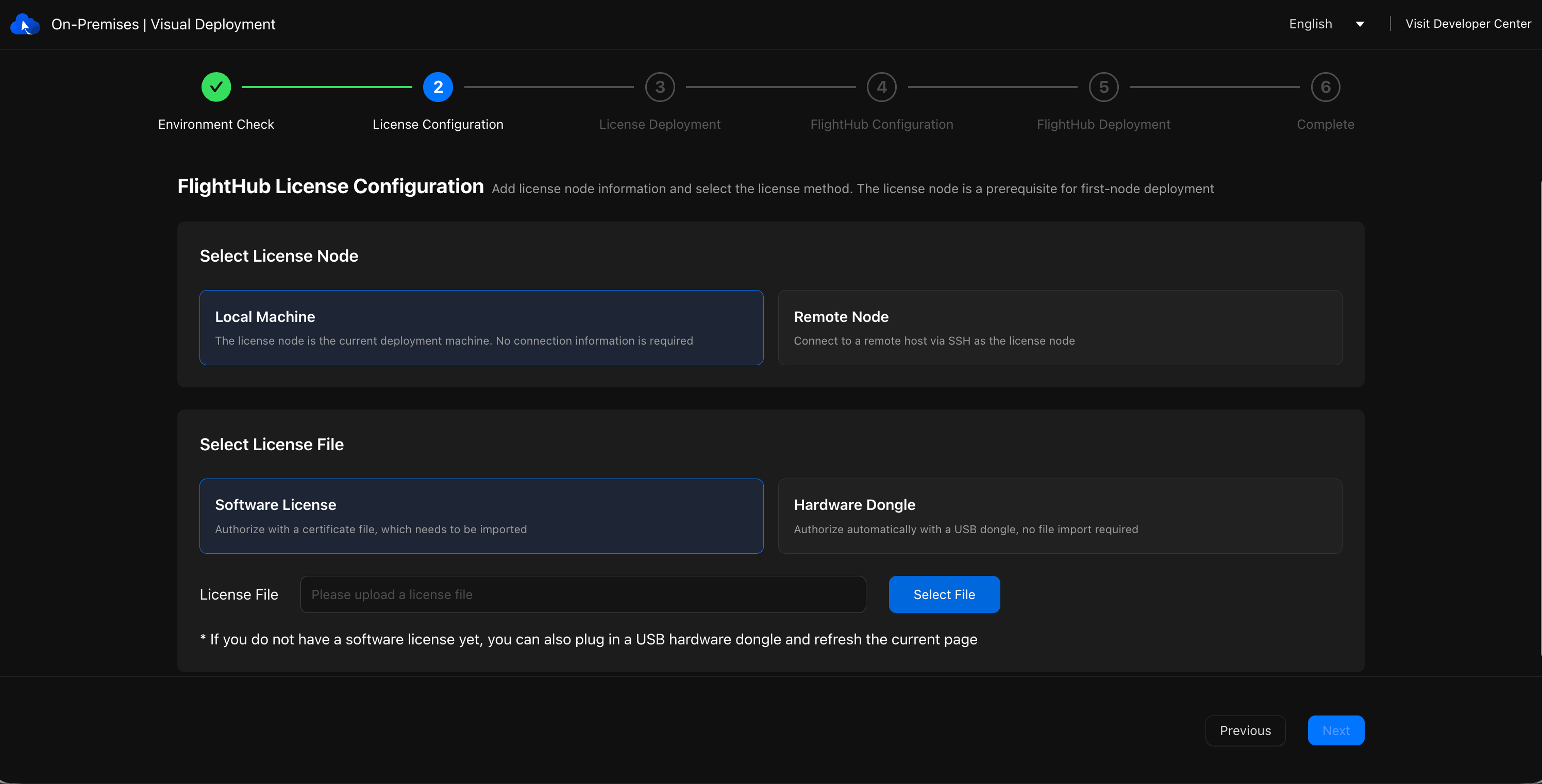Screen dimensions: 1542x784
Task: Click the FlightHub Configuration step label
Action: [882, 125]
